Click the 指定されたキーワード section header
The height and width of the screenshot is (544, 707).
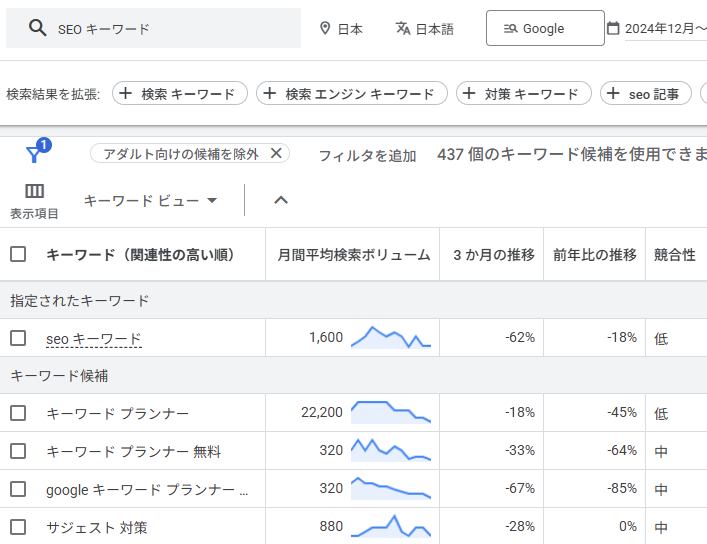79,300
